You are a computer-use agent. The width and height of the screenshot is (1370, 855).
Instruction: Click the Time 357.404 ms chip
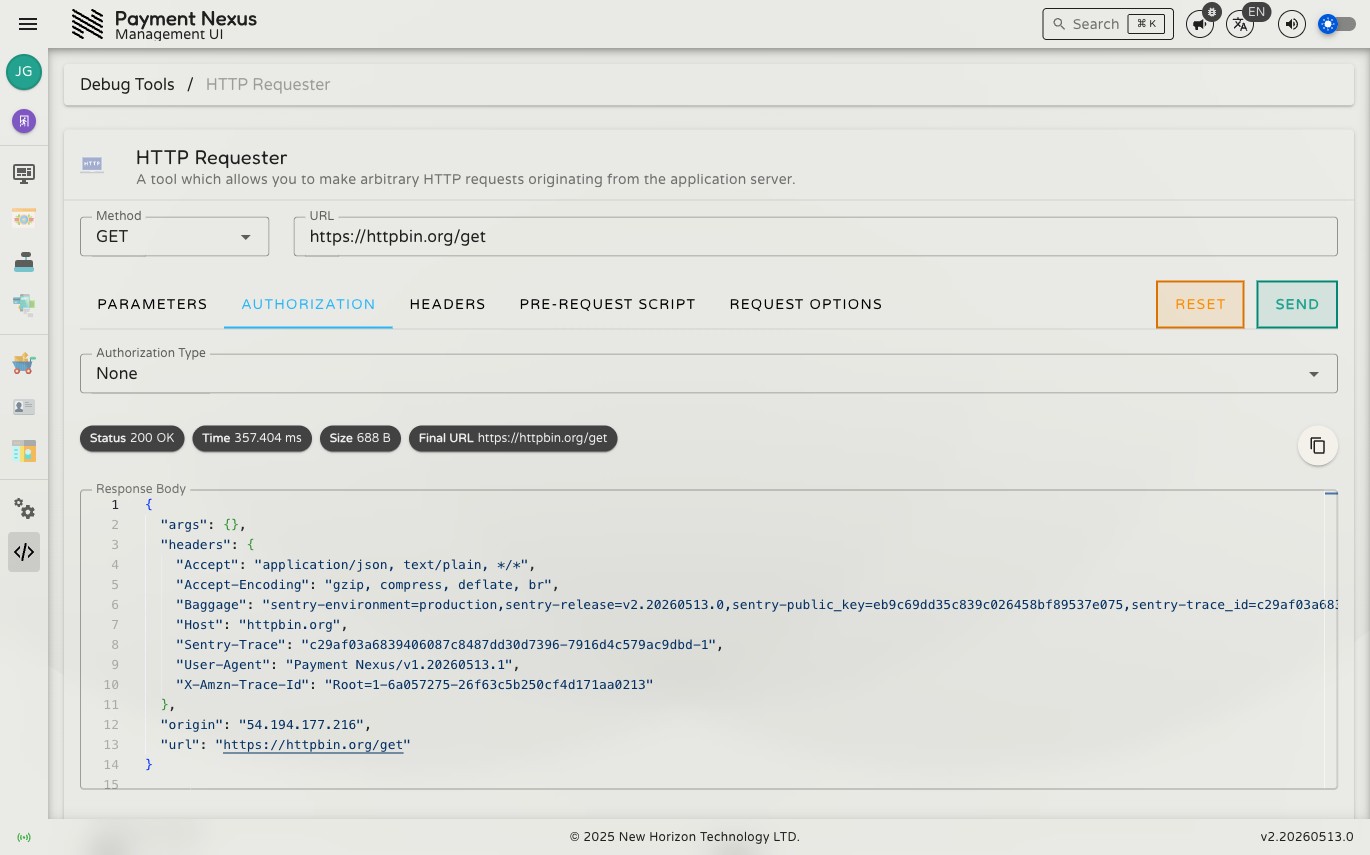tap(252, 438)
